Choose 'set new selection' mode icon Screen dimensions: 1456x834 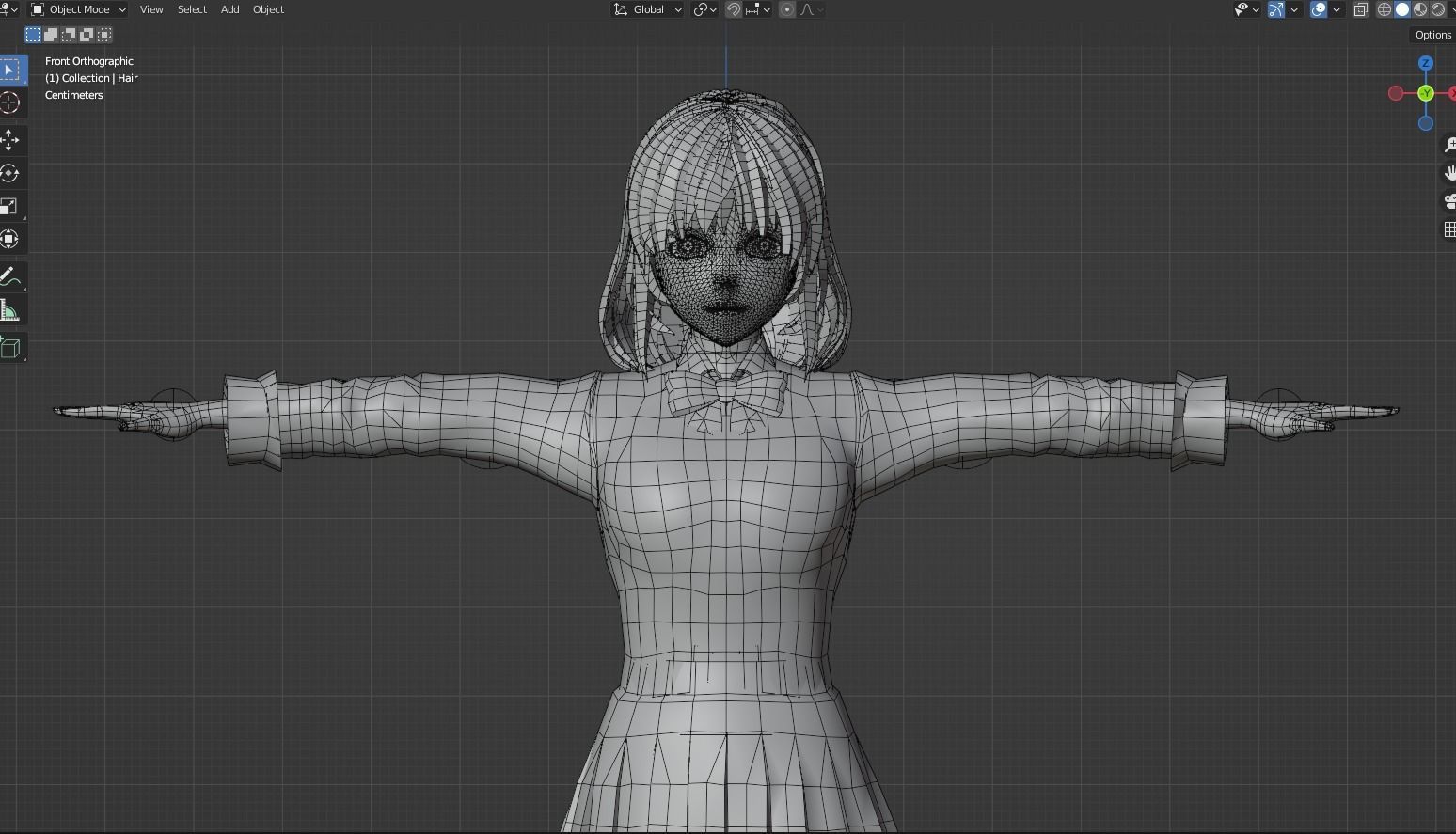click(33, 35)
